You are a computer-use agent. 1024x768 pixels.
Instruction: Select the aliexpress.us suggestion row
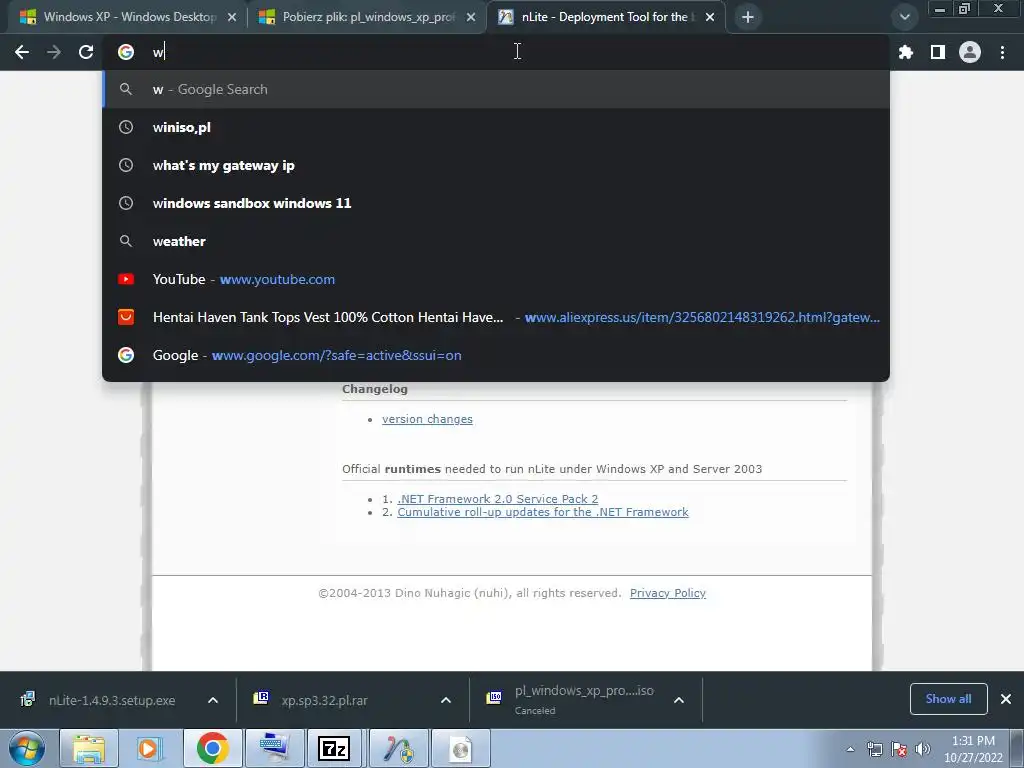click(496, 317)
